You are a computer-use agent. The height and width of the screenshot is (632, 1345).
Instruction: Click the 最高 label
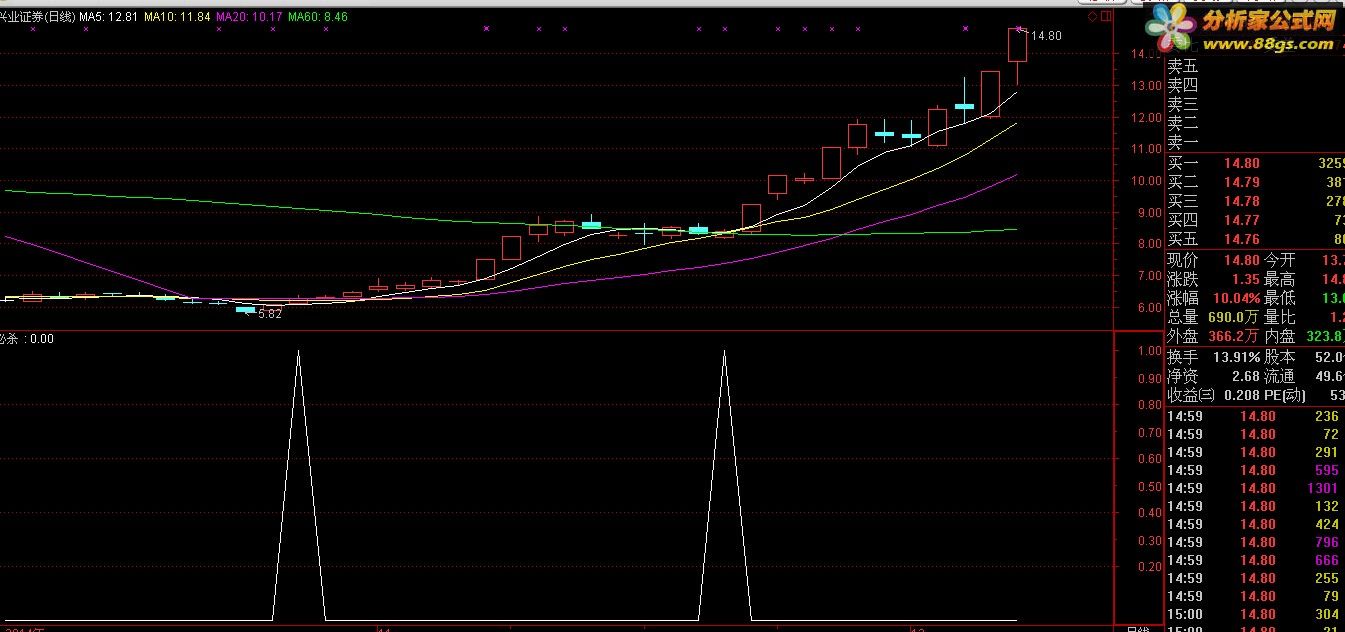click(1279, 279)
